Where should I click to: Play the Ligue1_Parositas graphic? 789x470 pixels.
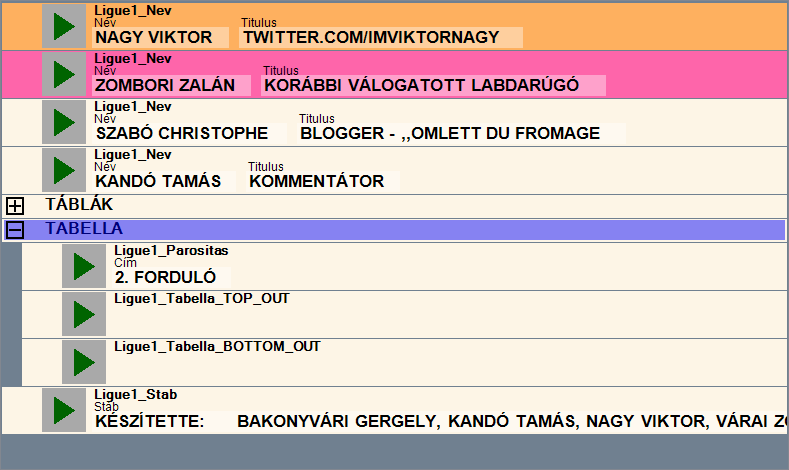(85, 266)
